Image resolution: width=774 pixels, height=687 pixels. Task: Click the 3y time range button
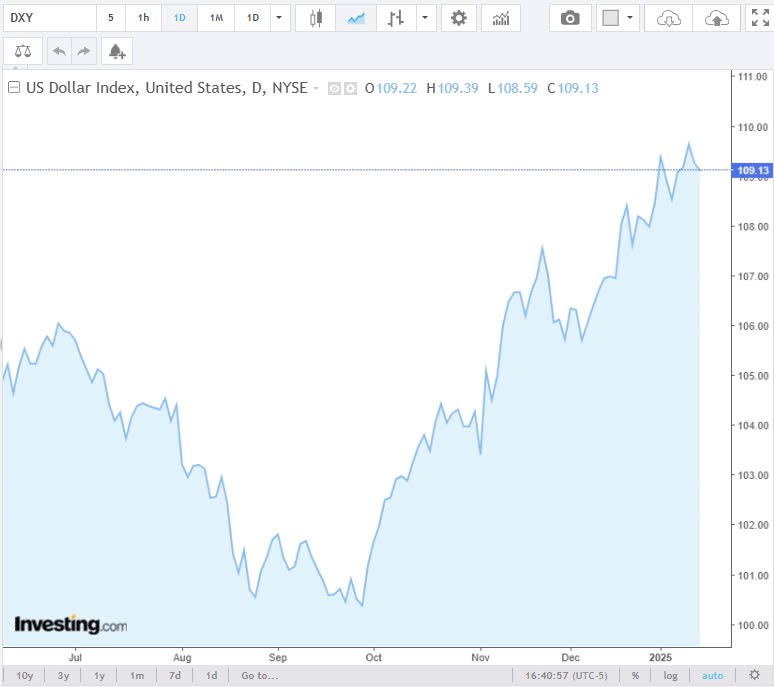pyautogui.click(x=63, y=675)
